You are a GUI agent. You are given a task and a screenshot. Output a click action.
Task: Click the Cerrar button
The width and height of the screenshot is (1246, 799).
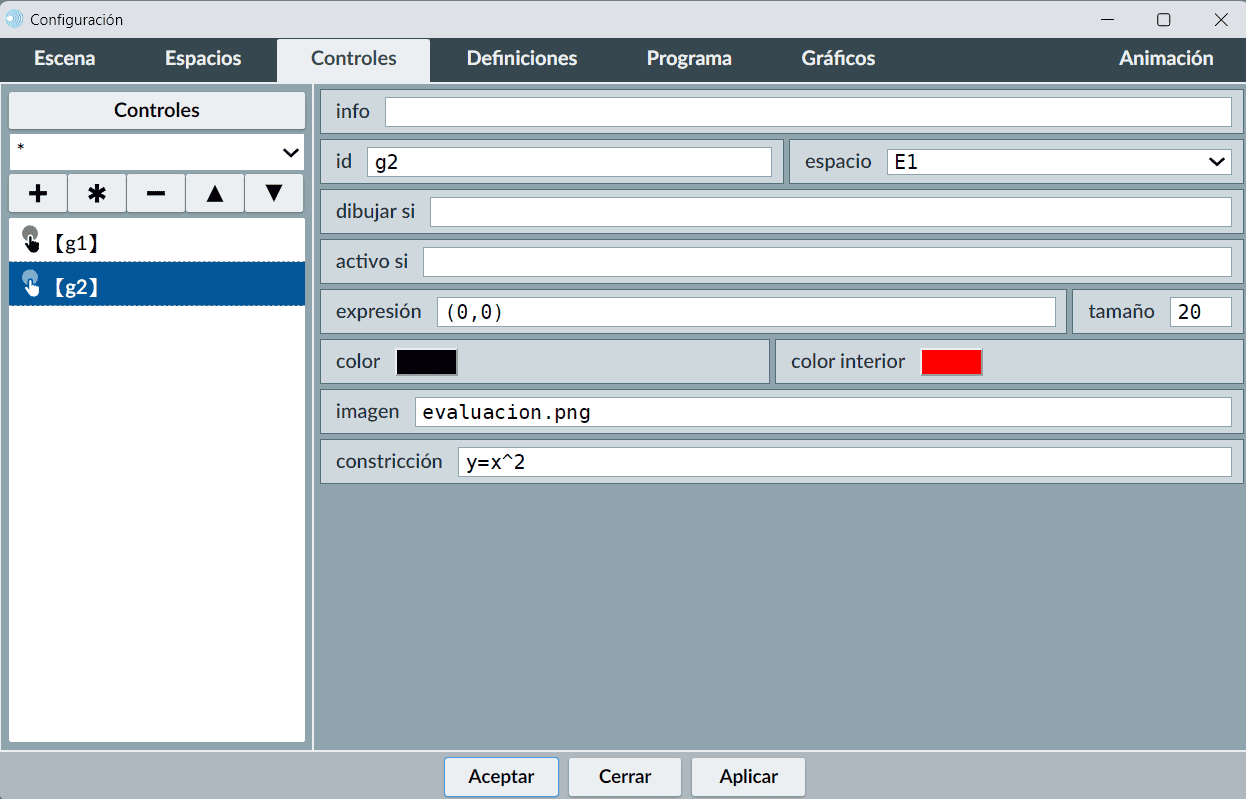coord(625,777)
